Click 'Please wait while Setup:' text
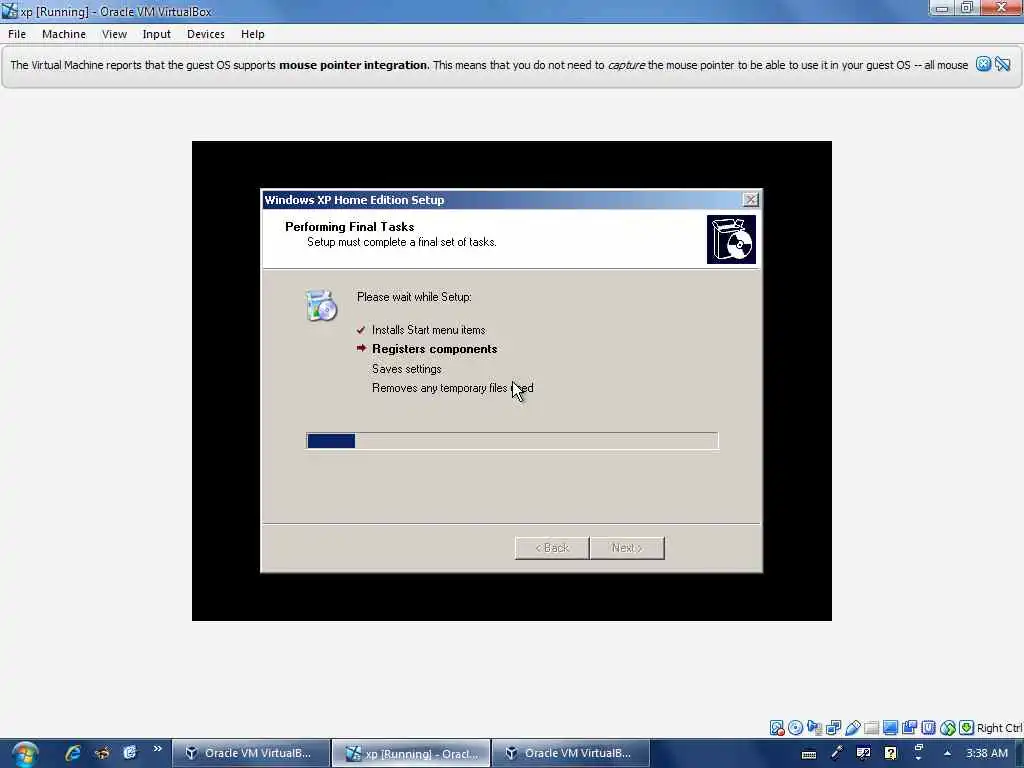The width and height of the screenshot is (1024, 768). tap(414, 296)
